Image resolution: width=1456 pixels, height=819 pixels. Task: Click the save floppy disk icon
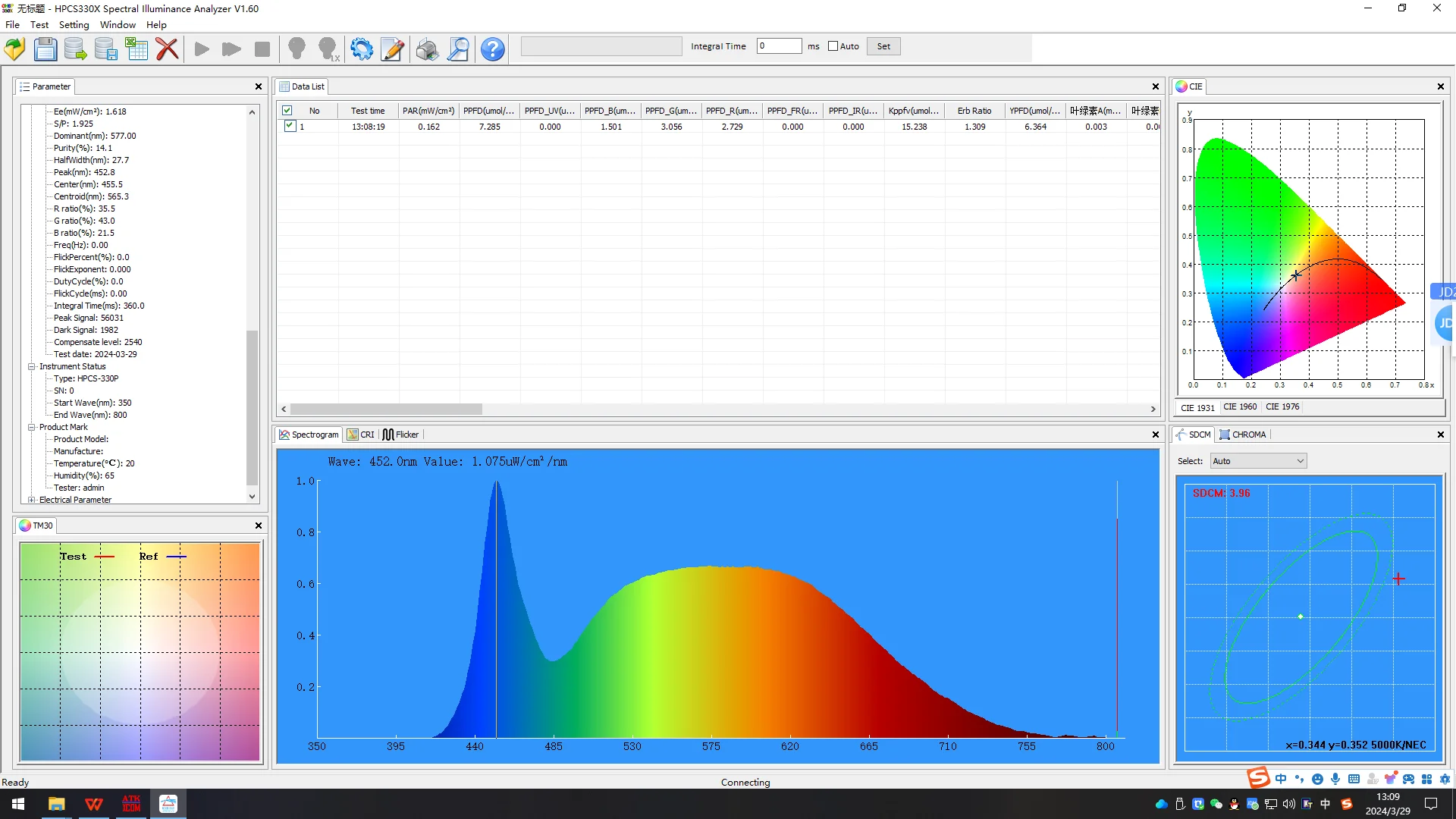45,49
